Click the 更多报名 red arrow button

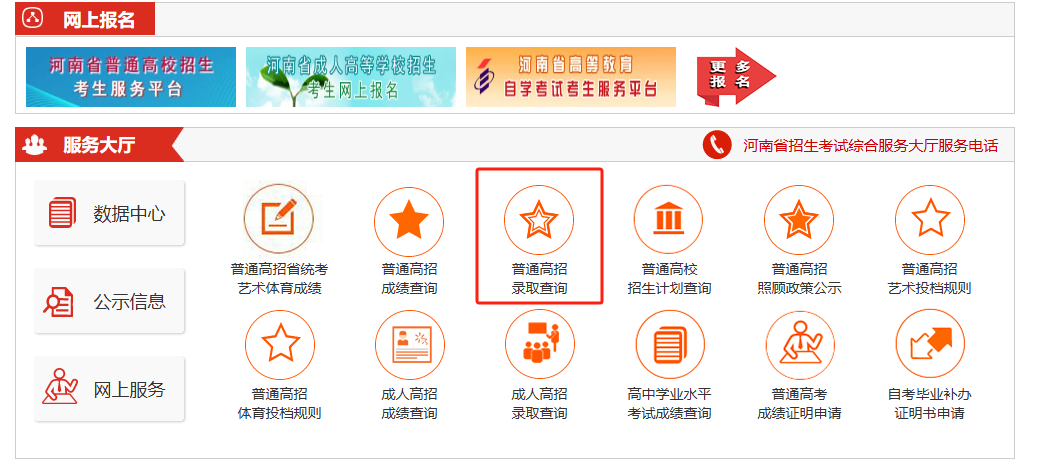click(x=736, y=76)
